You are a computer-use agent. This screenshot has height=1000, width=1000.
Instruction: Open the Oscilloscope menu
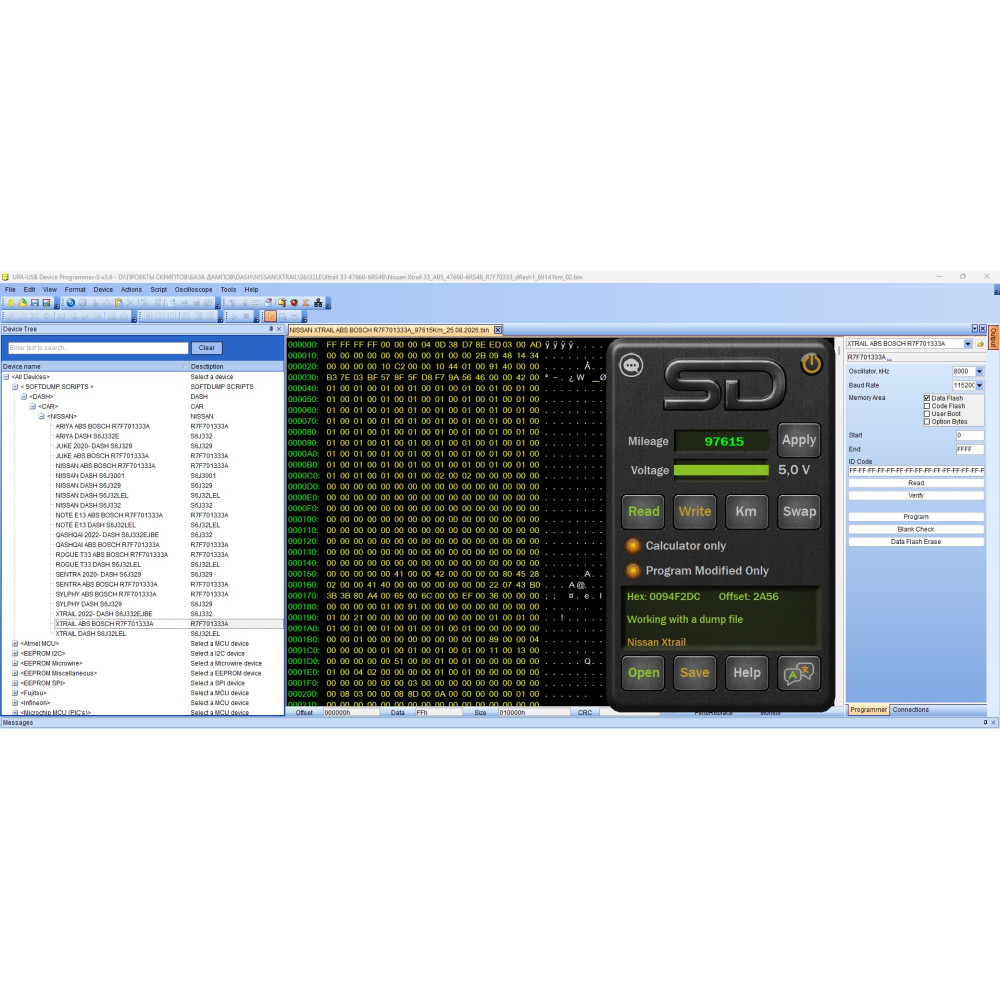(193, 290)
